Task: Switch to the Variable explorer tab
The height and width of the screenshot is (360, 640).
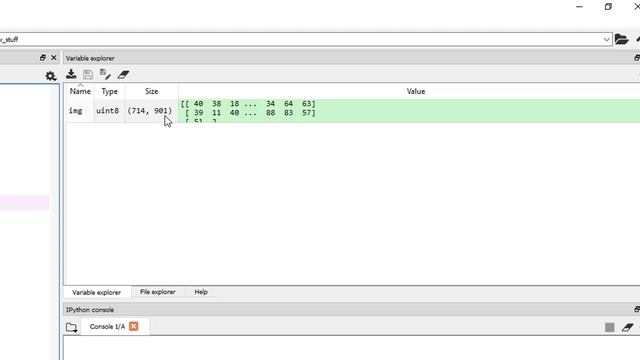Action: click(x=97, y=292)
